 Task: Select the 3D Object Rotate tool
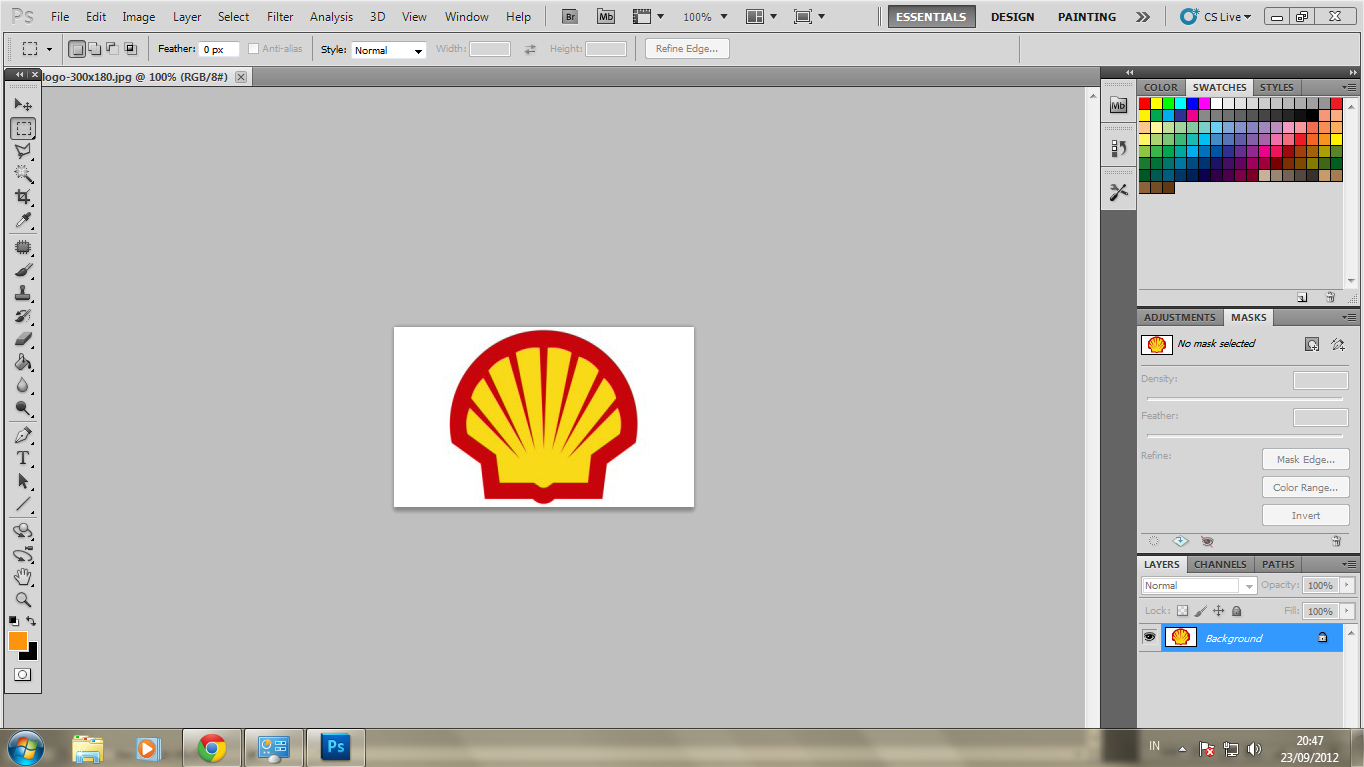tap(23, 531)
